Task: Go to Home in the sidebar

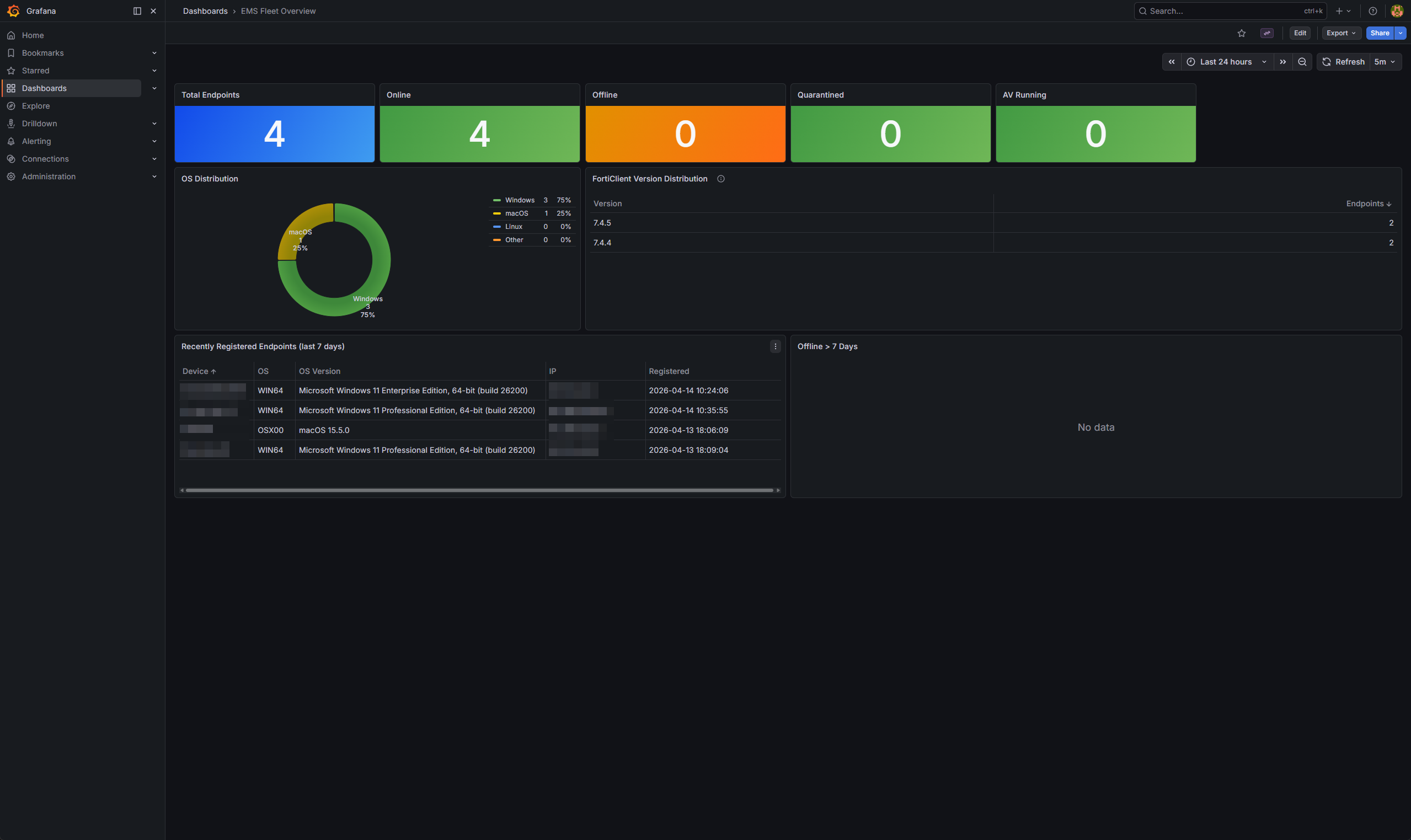Action: 33,35
